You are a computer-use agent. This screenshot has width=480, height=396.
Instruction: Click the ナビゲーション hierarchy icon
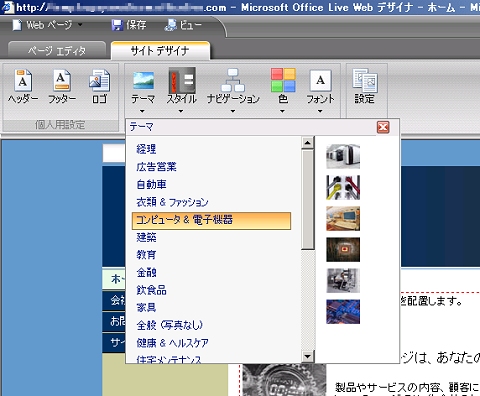point(233,80)
